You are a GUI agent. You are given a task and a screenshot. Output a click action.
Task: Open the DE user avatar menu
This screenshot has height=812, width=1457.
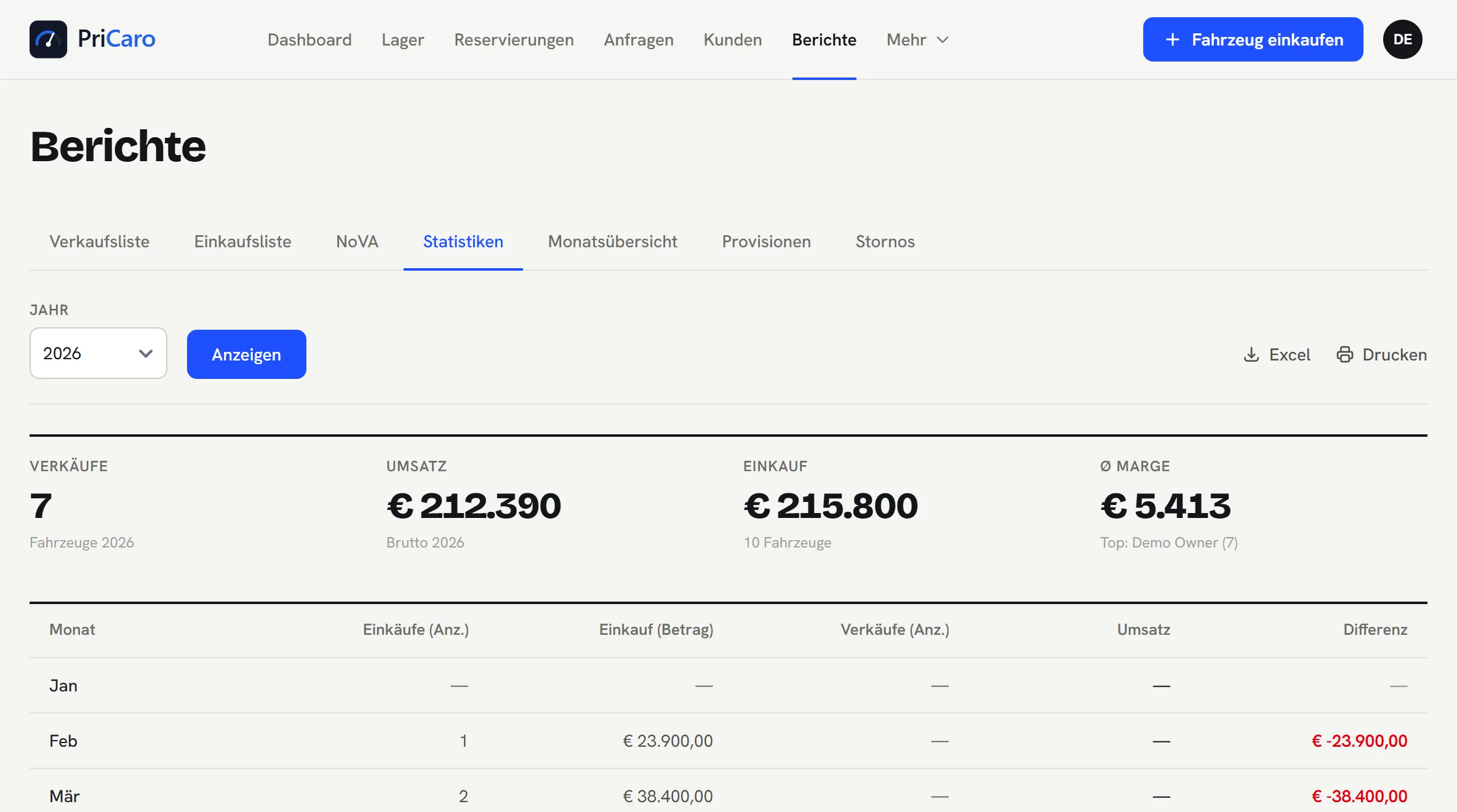pyautogui.click(x=1402, y=39)
